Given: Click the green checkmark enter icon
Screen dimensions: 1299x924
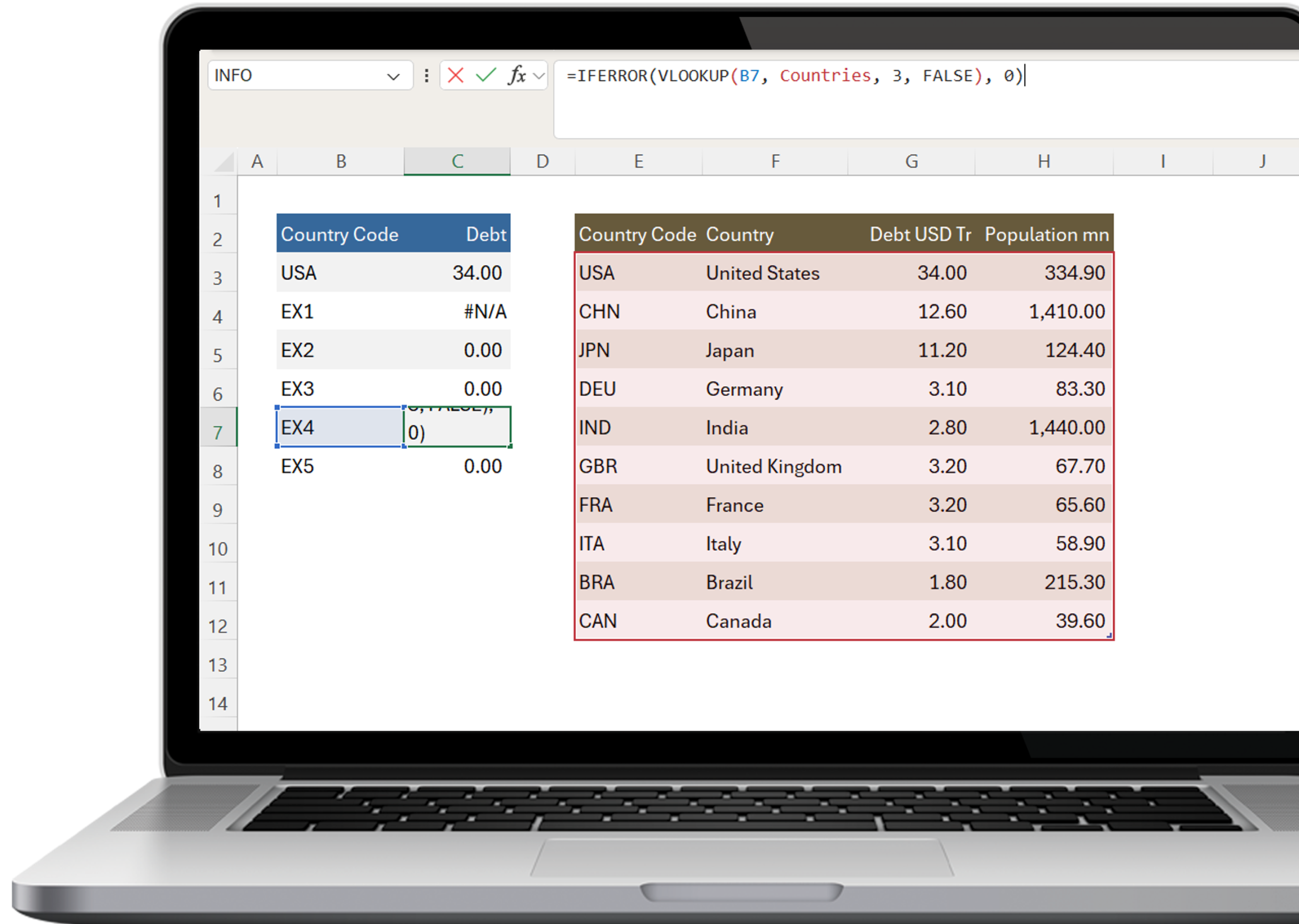Looking at the screenshot, I should pyautogui.click(x=486, y=75).
